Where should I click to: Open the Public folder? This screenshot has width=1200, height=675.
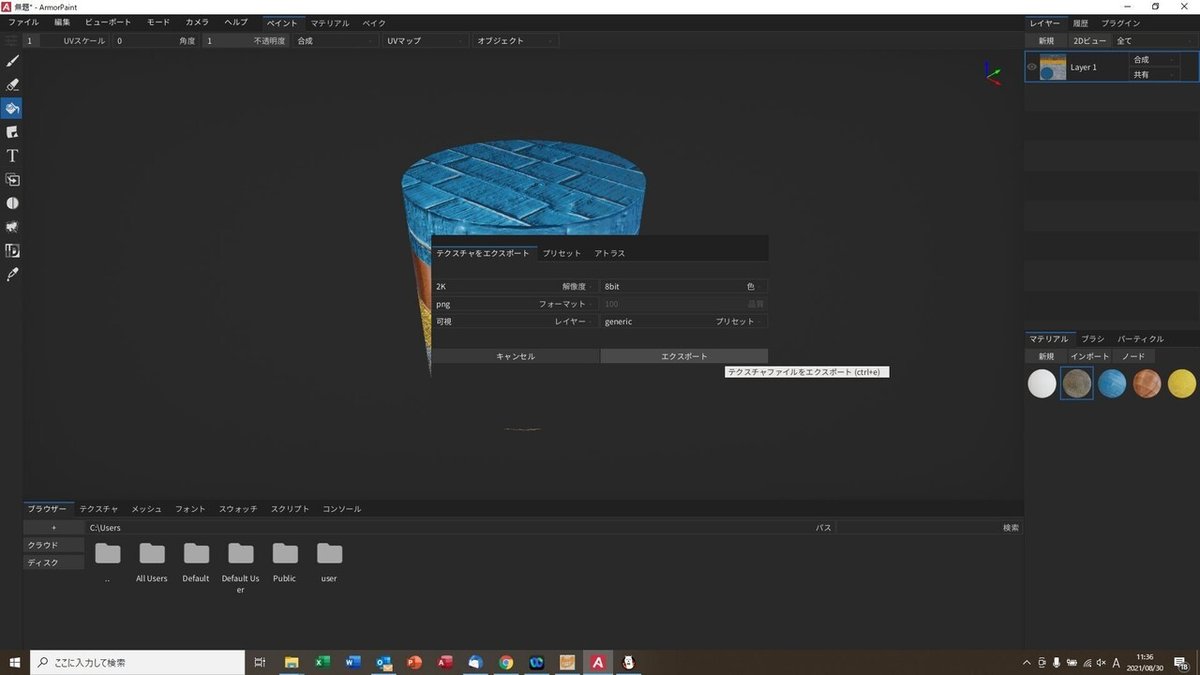(x=285, y=554)
